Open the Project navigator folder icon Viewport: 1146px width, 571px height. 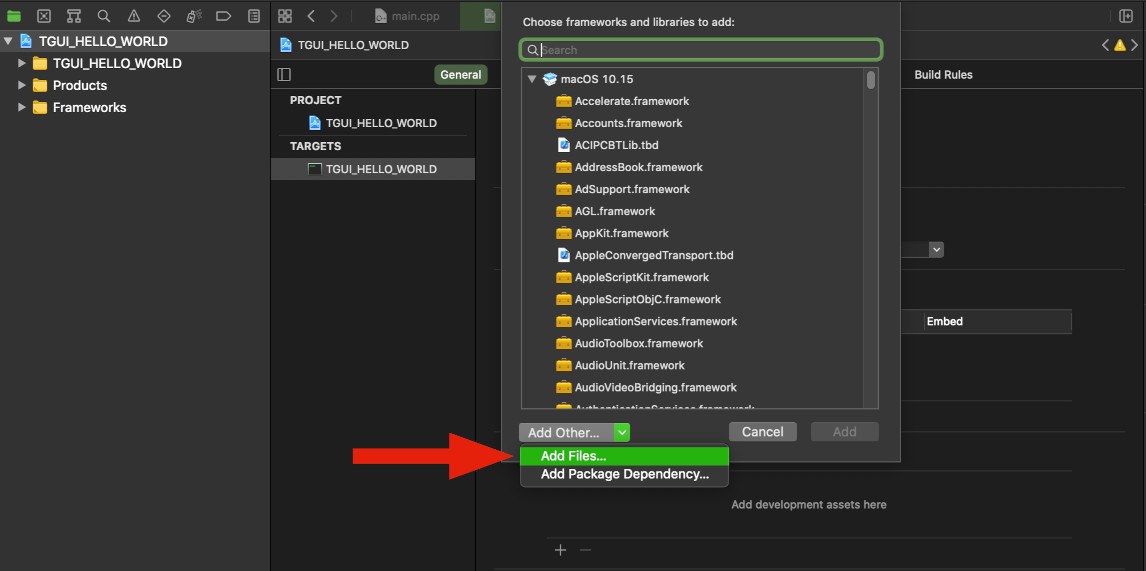pyautogui.click(x=14, y=15)
